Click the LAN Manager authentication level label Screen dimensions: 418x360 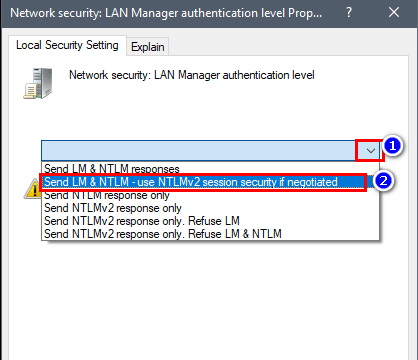pyautogui.click(x=192, y=75)
